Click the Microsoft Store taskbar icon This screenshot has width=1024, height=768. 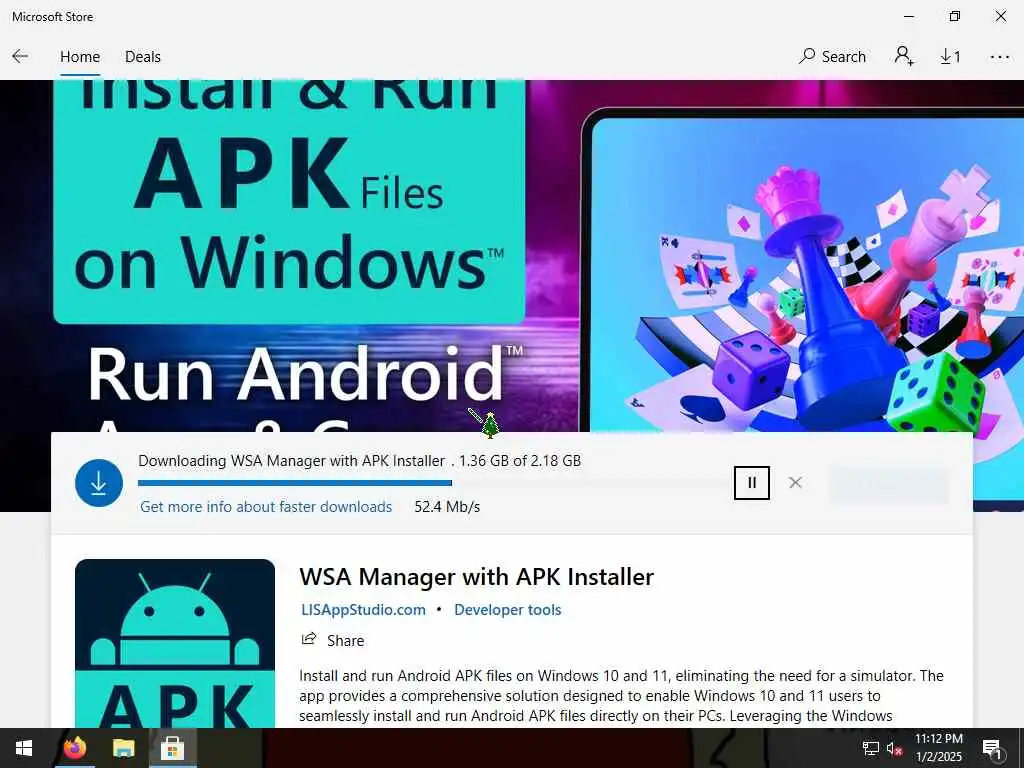coord(172,748)
